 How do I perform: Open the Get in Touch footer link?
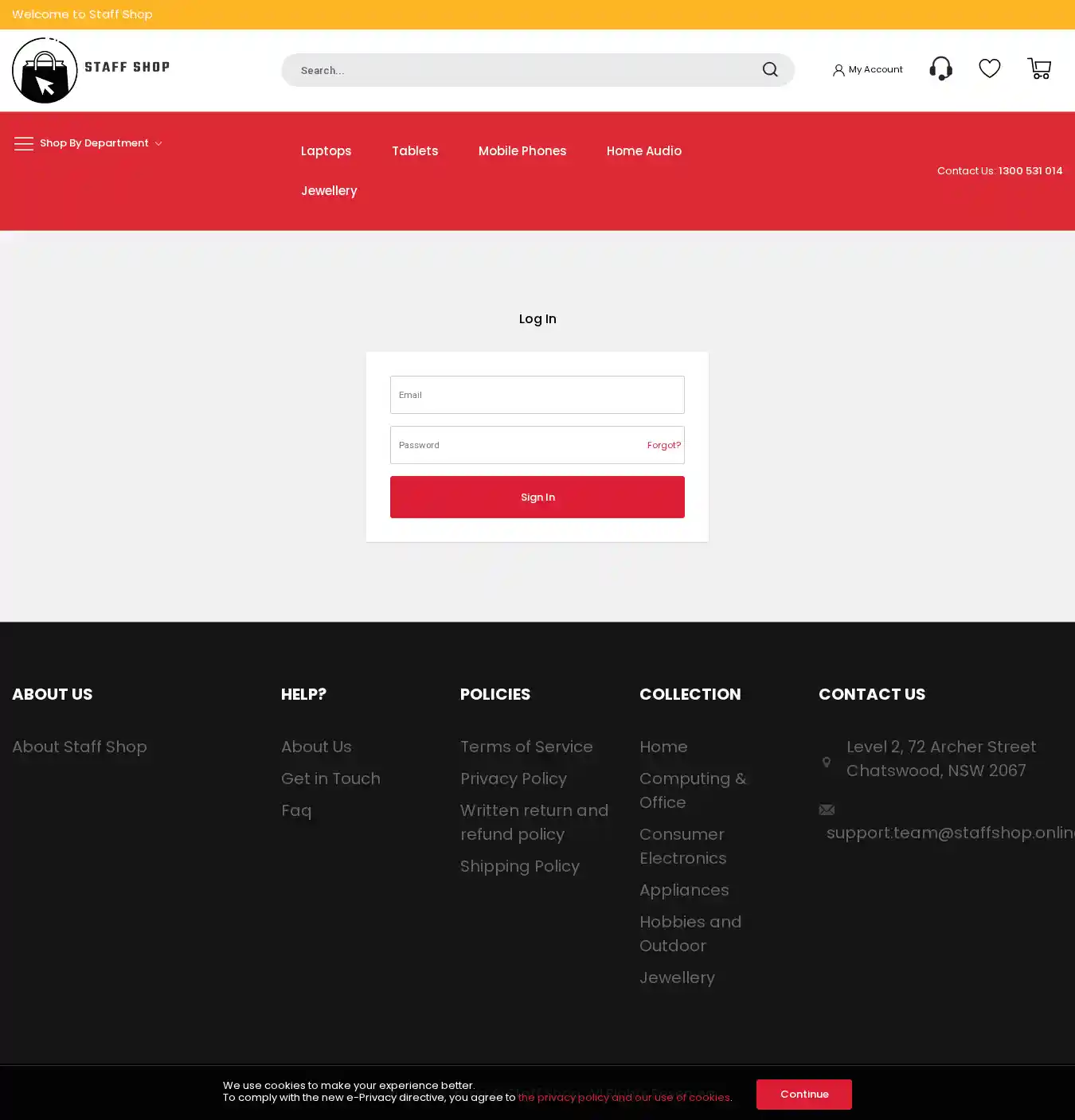point(330,779)
